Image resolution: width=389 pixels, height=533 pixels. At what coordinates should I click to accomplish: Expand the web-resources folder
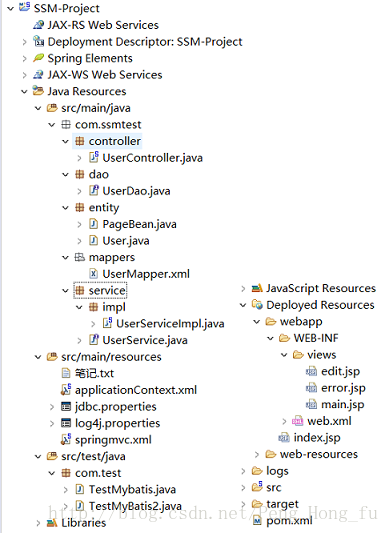click(x=257, y=454)
